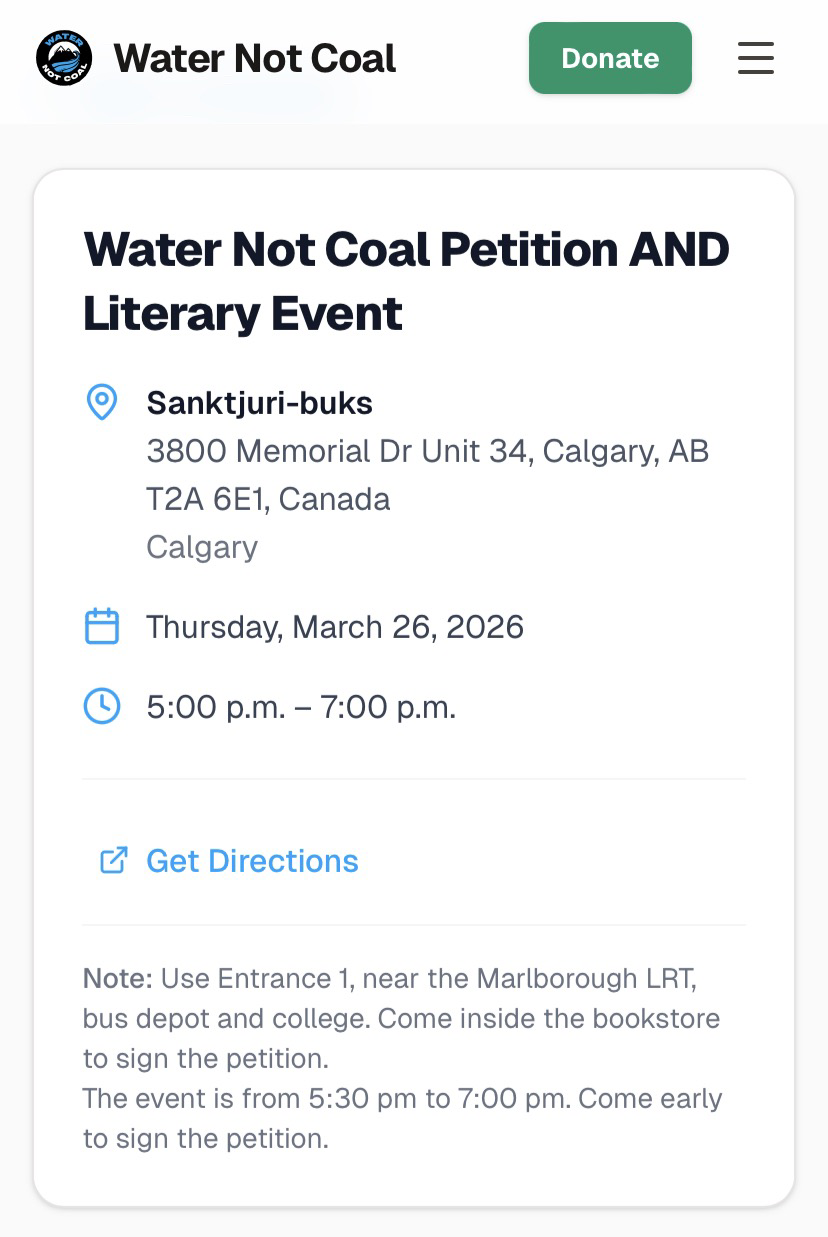828x1237 pixels.
Task: Click the grey Calgary city label
Action: (202, 547)
